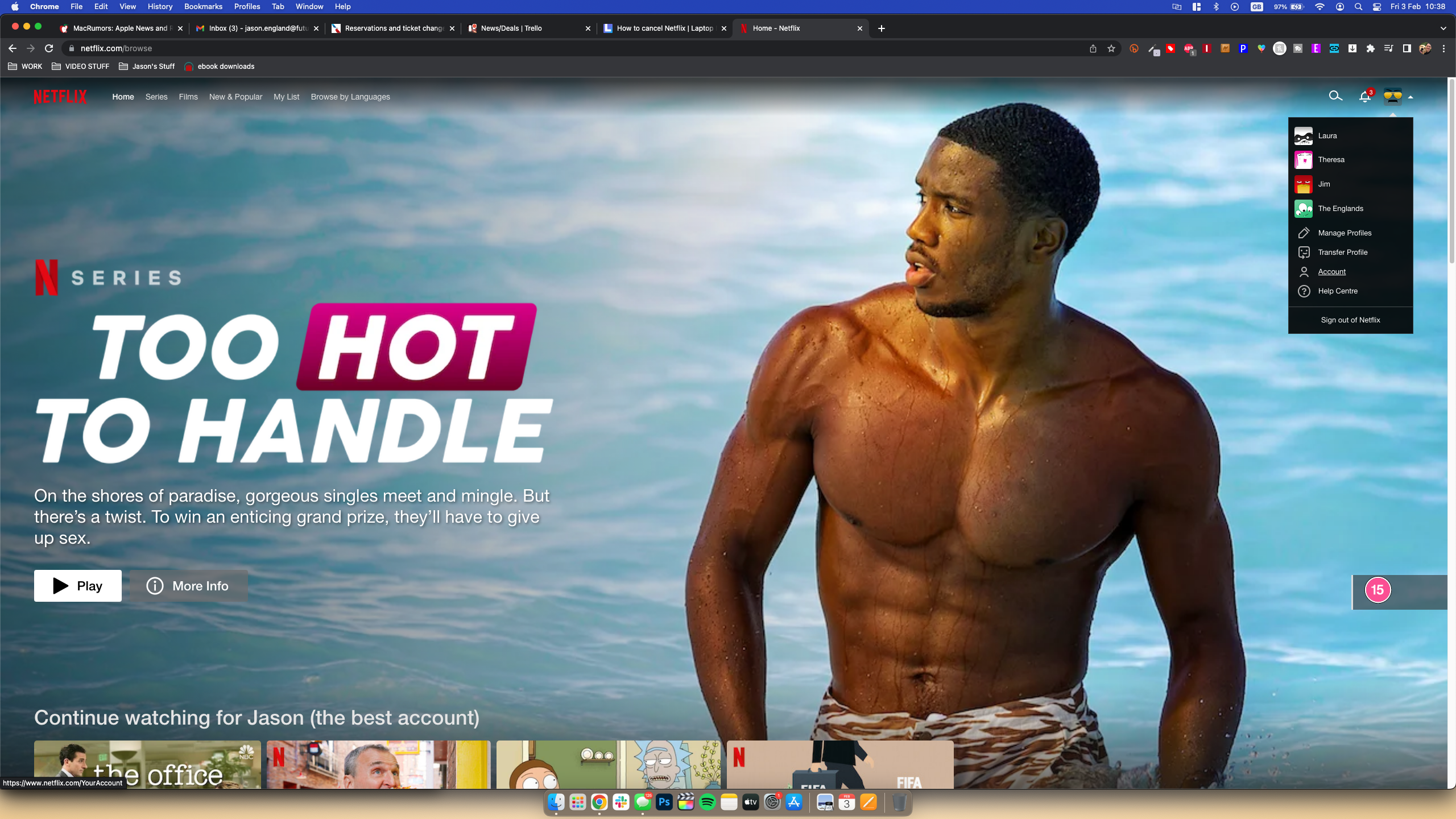
Task: Play Too Hot to Handle
Action: pos(78,586)
